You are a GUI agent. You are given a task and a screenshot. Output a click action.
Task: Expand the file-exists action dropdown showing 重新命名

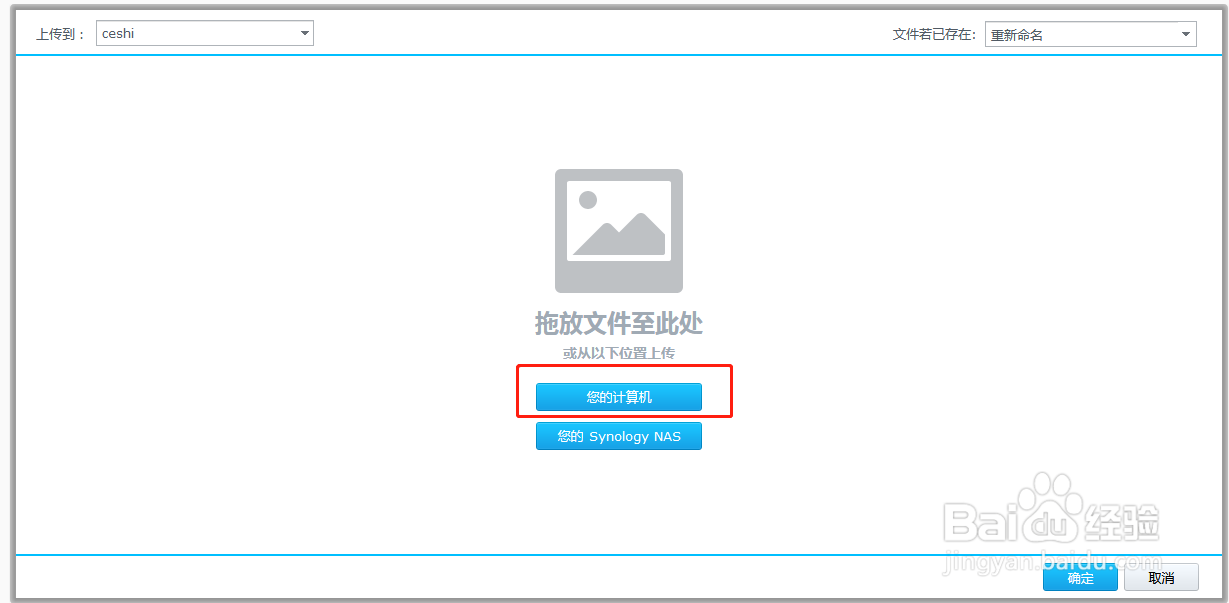1090,34
